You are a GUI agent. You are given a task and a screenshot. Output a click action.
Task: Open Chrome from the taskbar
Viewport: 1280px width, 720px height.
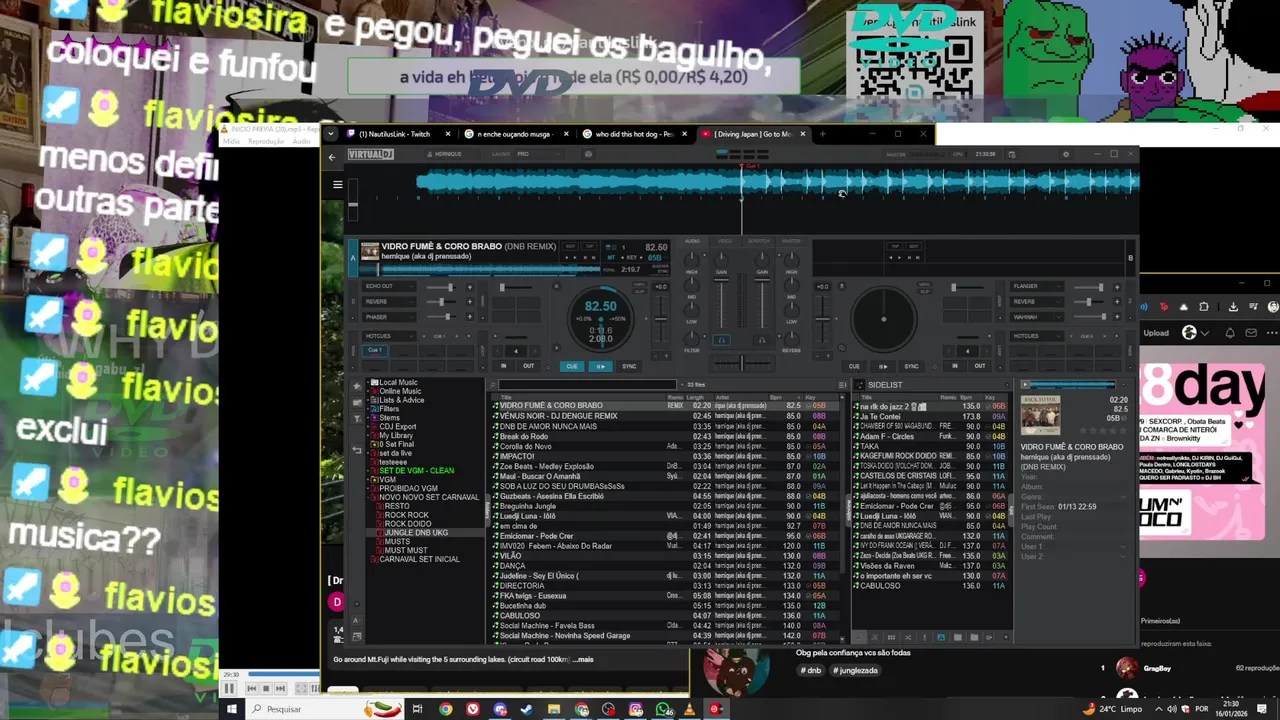coord(446,709)
